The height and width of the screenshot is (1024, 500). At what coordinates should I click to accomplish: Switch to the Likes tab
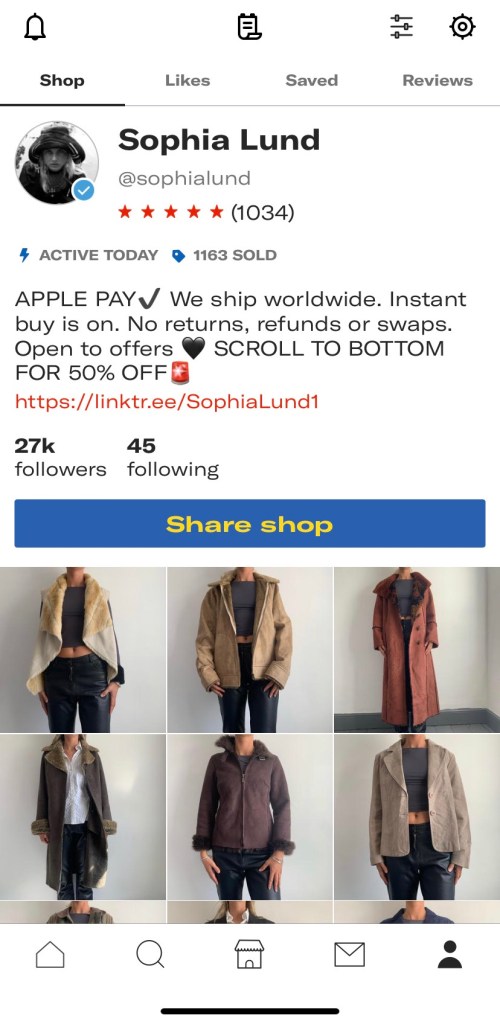(187, 81)
